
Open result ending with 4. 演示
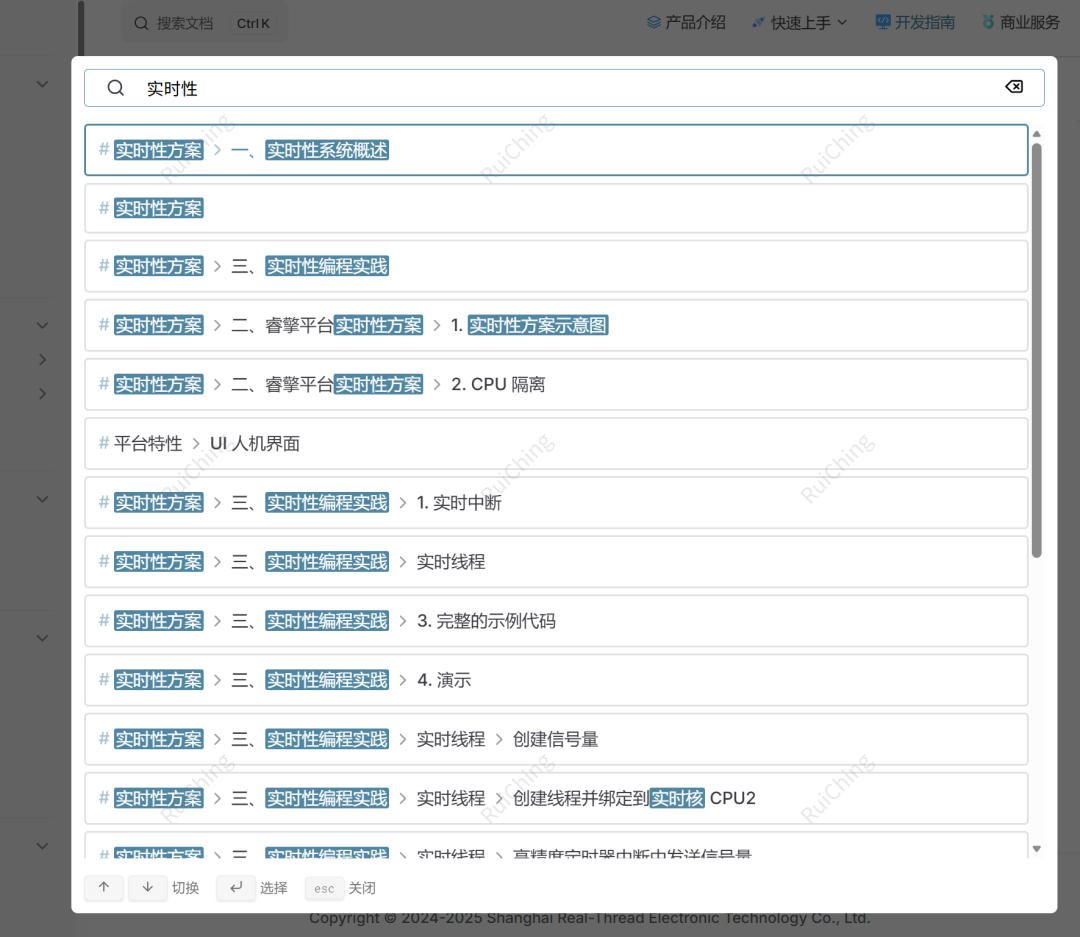pyautogui.click(x=556, y=680)
